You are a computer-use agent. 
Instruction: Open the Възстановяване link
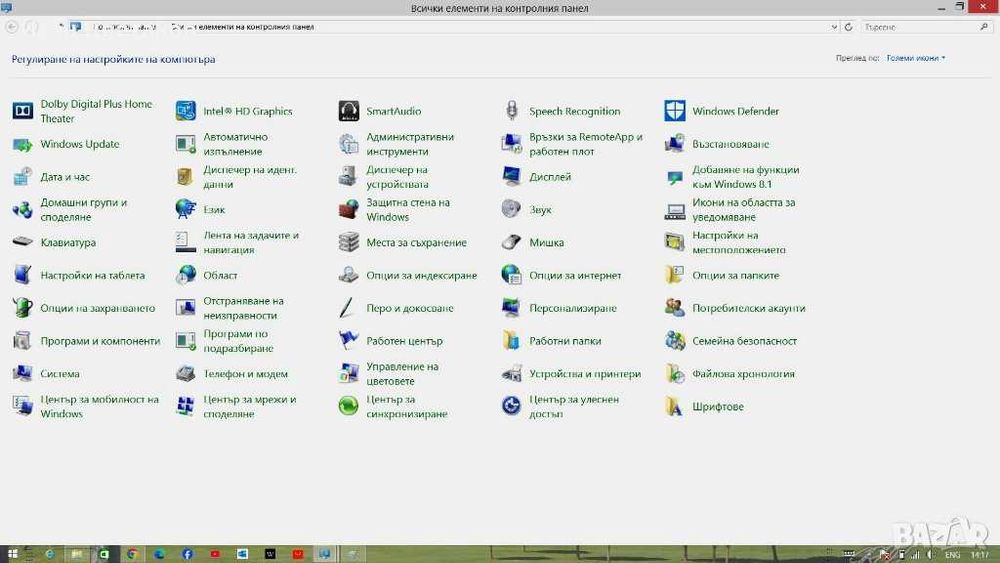coord(731,144)
